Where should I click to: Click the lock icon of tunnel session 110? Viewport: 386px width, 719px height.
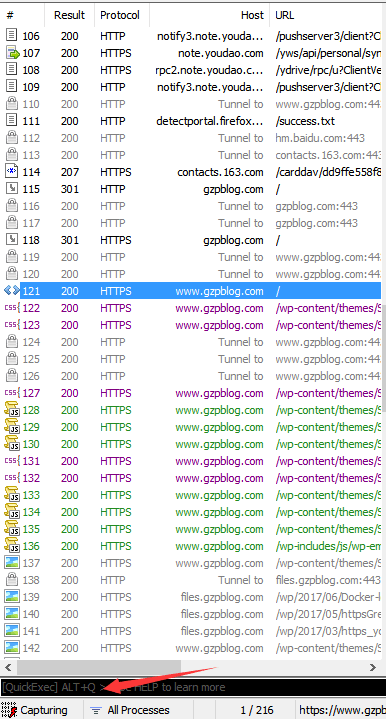(x=11, y=104)
